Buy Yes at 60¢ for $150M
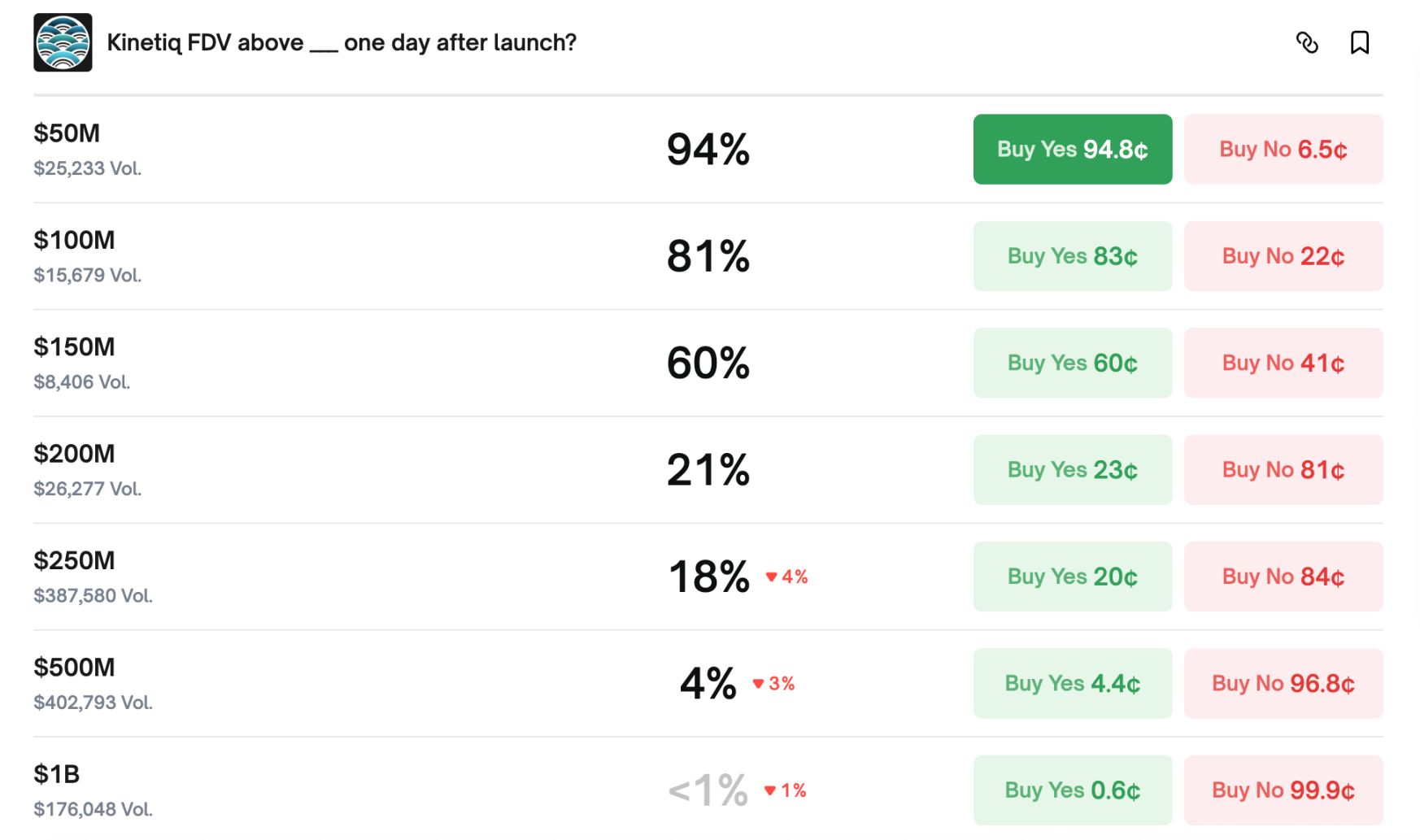 (1072, 363)
